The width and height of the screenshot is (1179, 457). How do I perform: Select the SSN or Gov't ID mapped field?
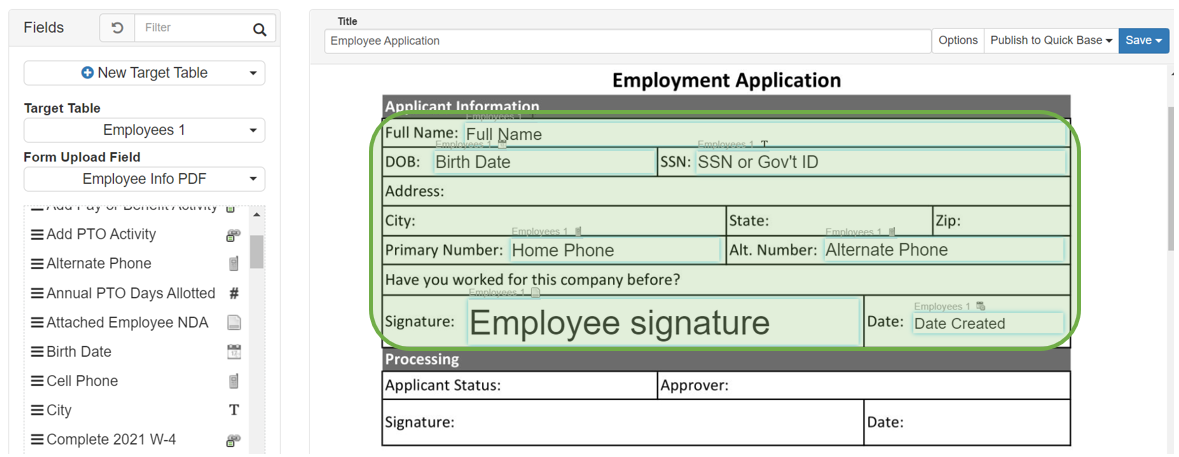coord(880,162)
